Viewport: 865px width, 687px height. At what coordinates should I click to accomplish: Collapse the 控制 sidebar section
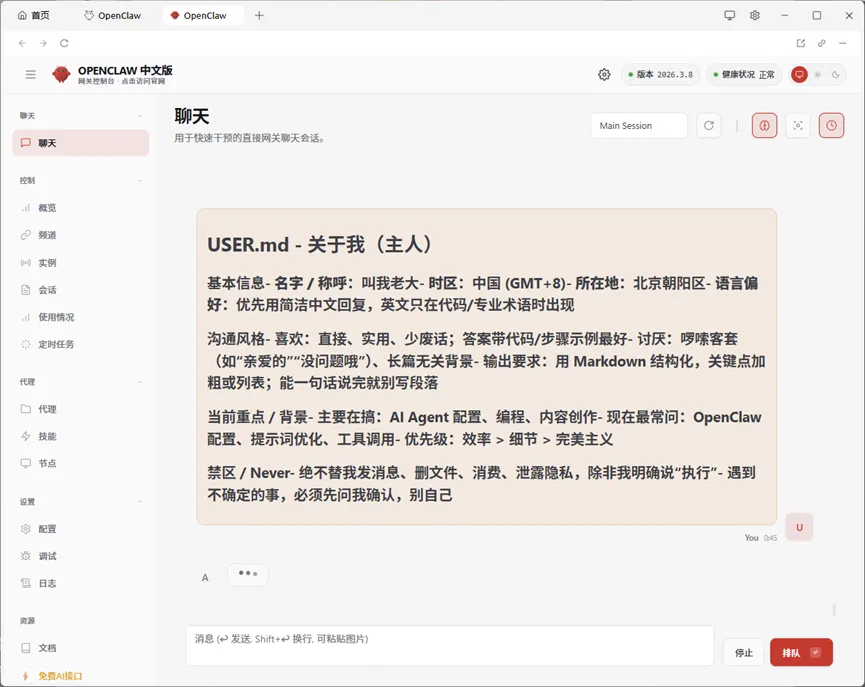click(140, 180)
